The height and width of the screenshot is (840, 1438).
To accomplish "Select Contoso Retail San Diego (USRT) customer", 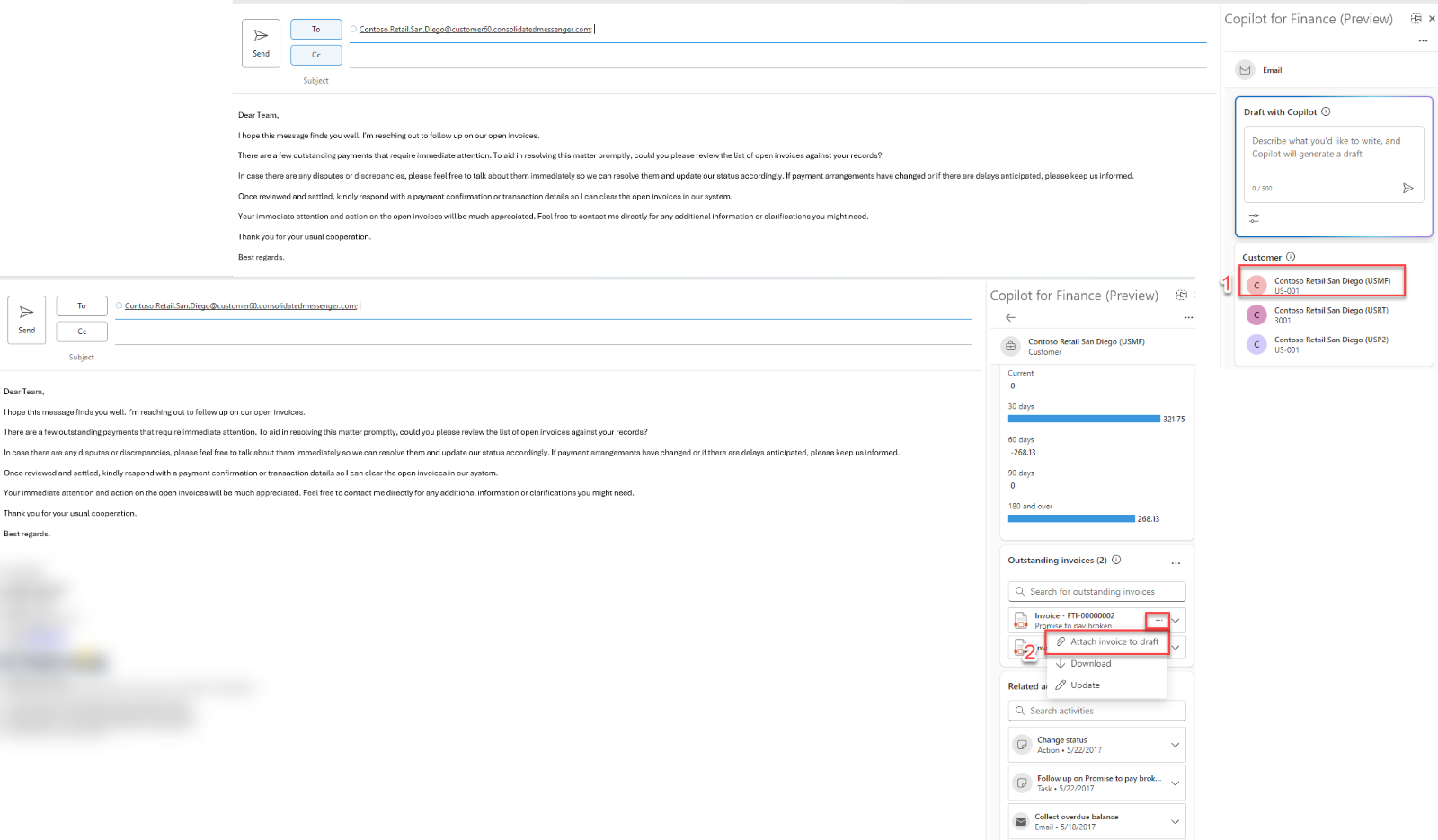I will (x=1331, y=315).
